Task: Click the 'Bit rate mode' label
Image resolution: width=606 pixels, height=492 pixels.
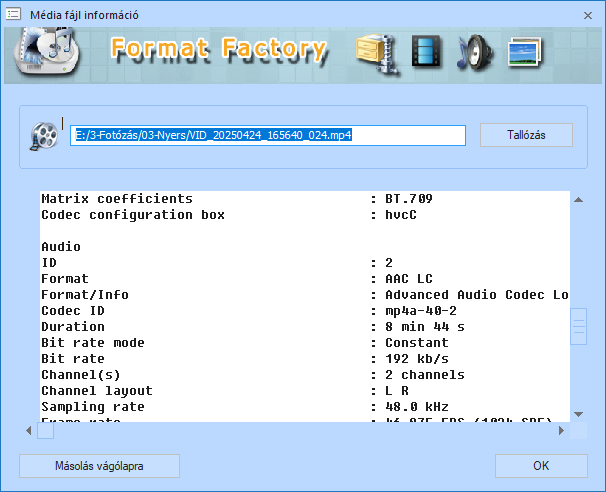Action: point(93,342)
